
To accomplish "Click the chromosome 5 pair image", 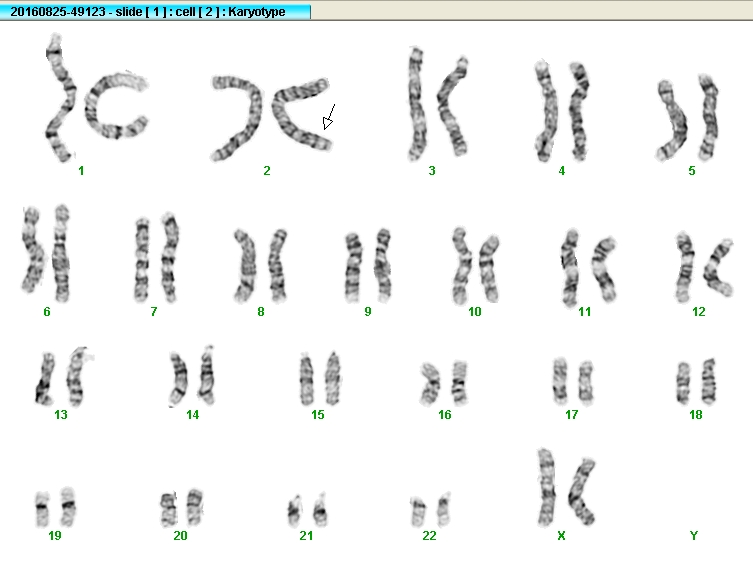I will tap(688, 118).
